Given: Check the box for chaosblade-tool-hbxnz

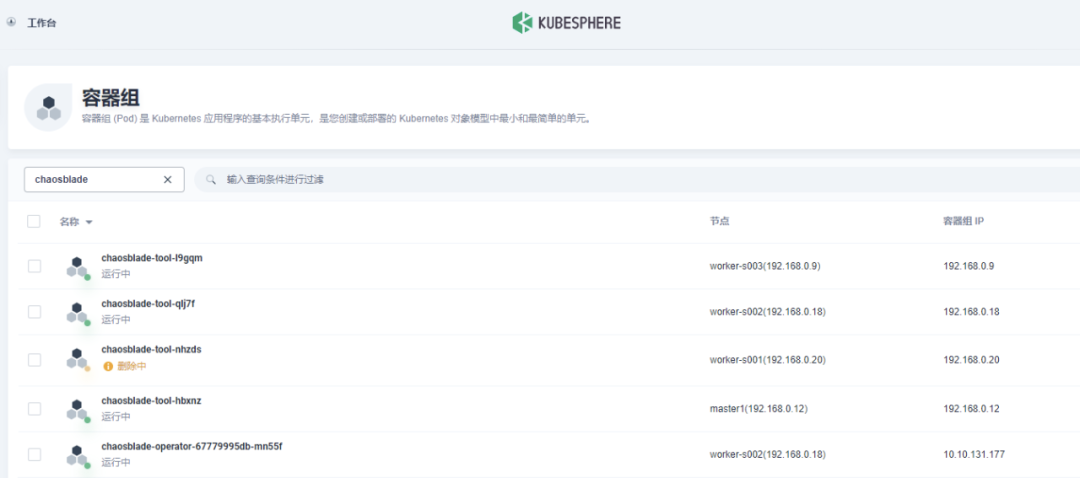Looking at the screenshot, I should point(34,408).
